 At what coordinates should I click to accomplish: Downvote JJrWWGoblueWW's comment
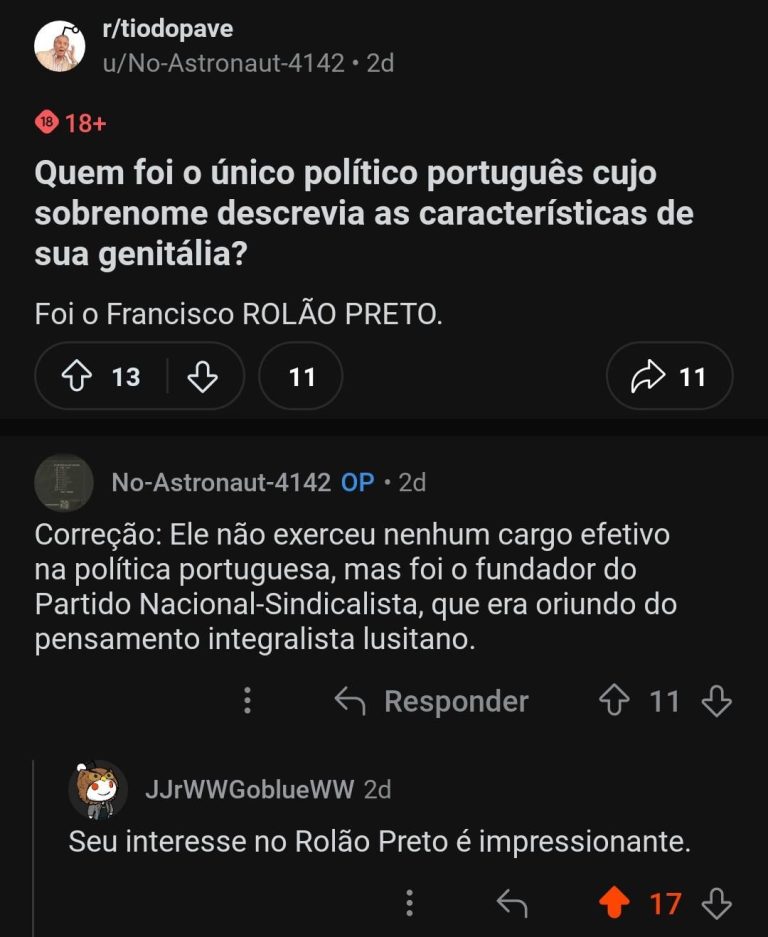click(x=717, y=904)
